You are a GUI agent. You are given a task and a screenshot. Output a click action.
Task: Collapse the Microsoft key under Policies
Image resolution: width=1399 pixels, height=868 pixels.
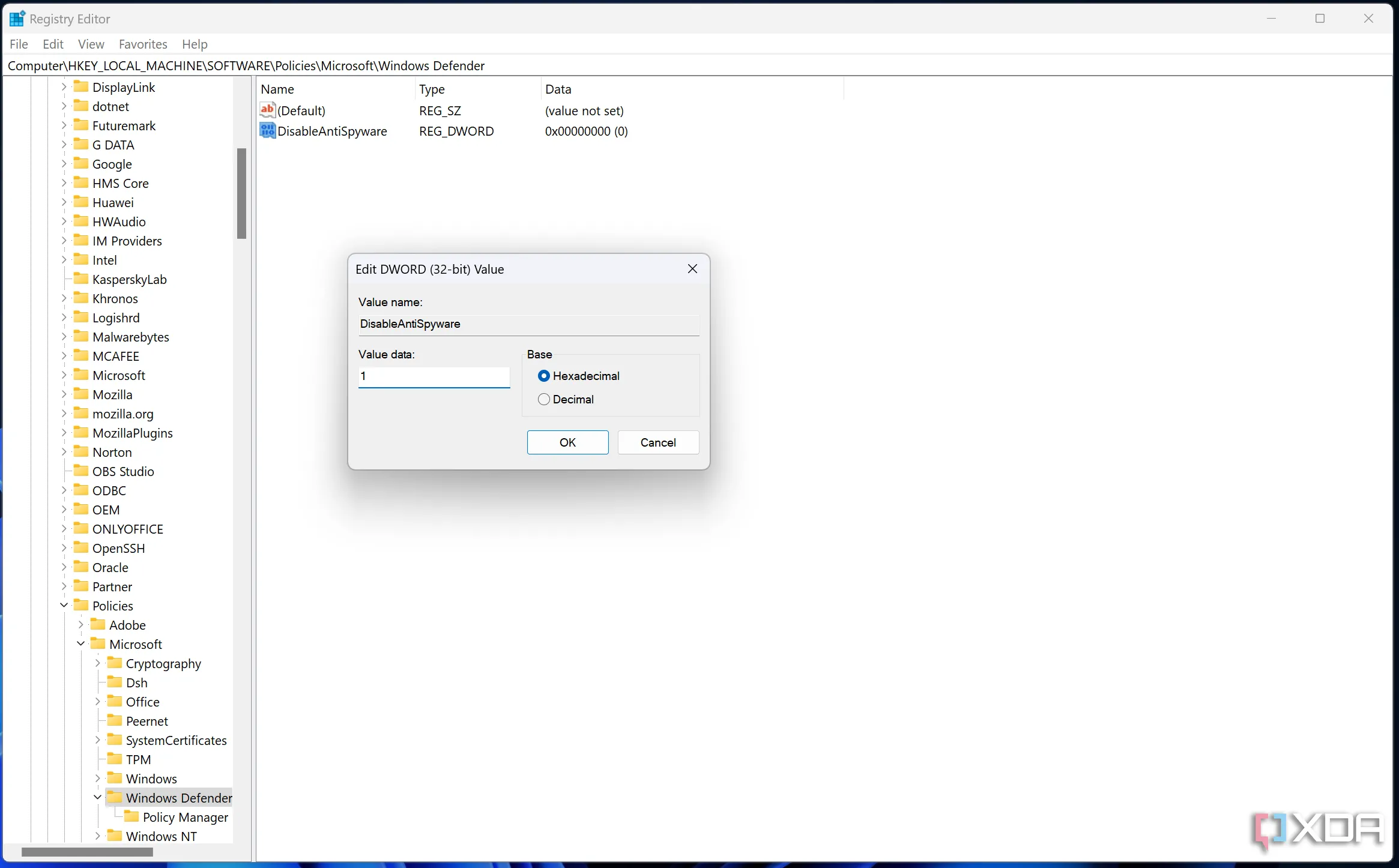coord(80,643)
